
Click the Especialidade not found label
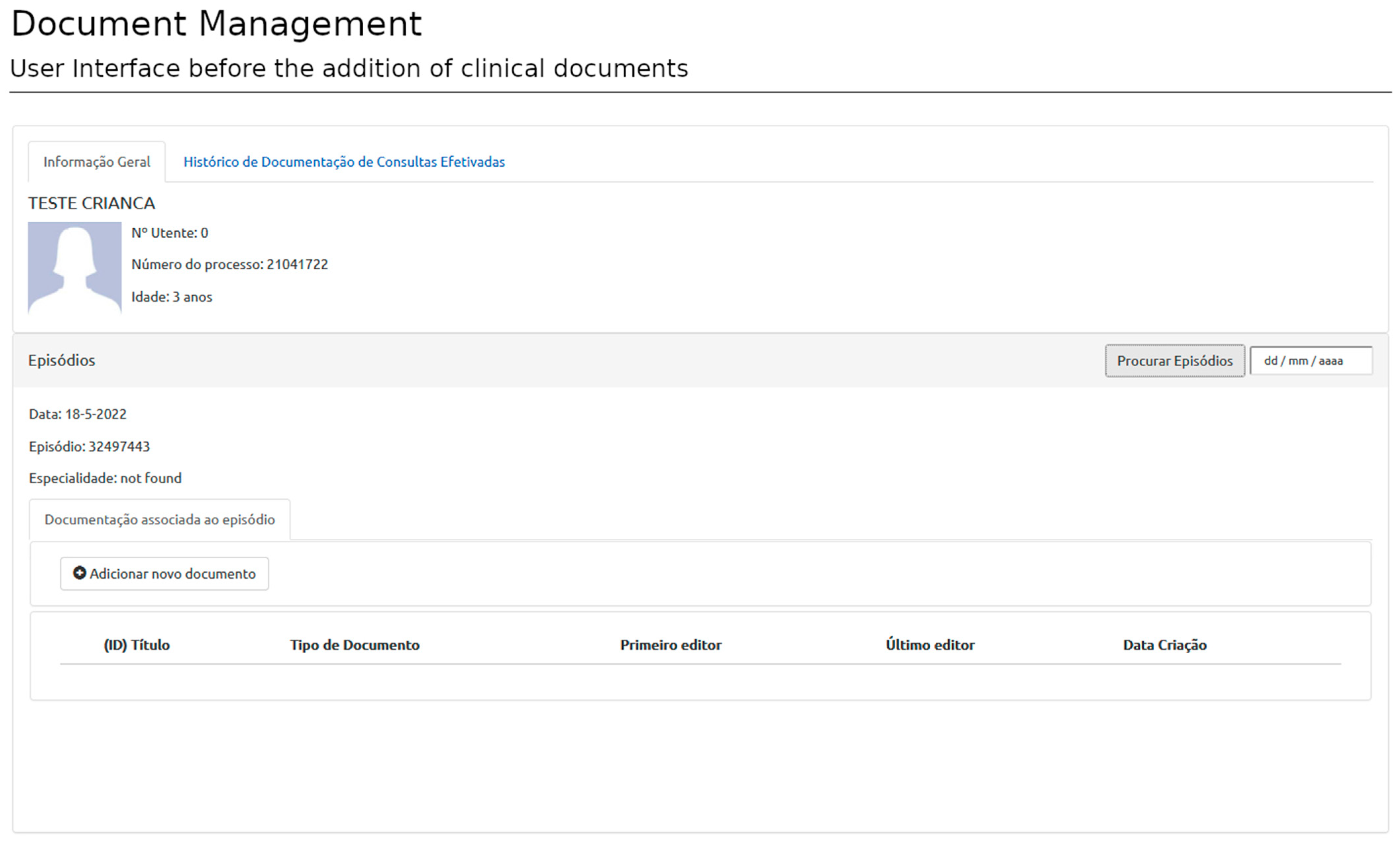point(104,478)
